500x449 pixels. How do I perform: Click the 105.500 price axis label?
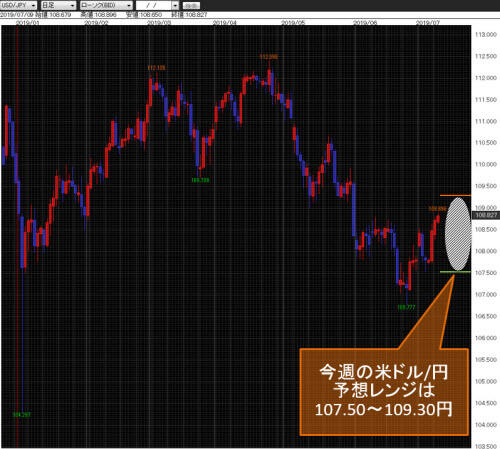point(486,360)
